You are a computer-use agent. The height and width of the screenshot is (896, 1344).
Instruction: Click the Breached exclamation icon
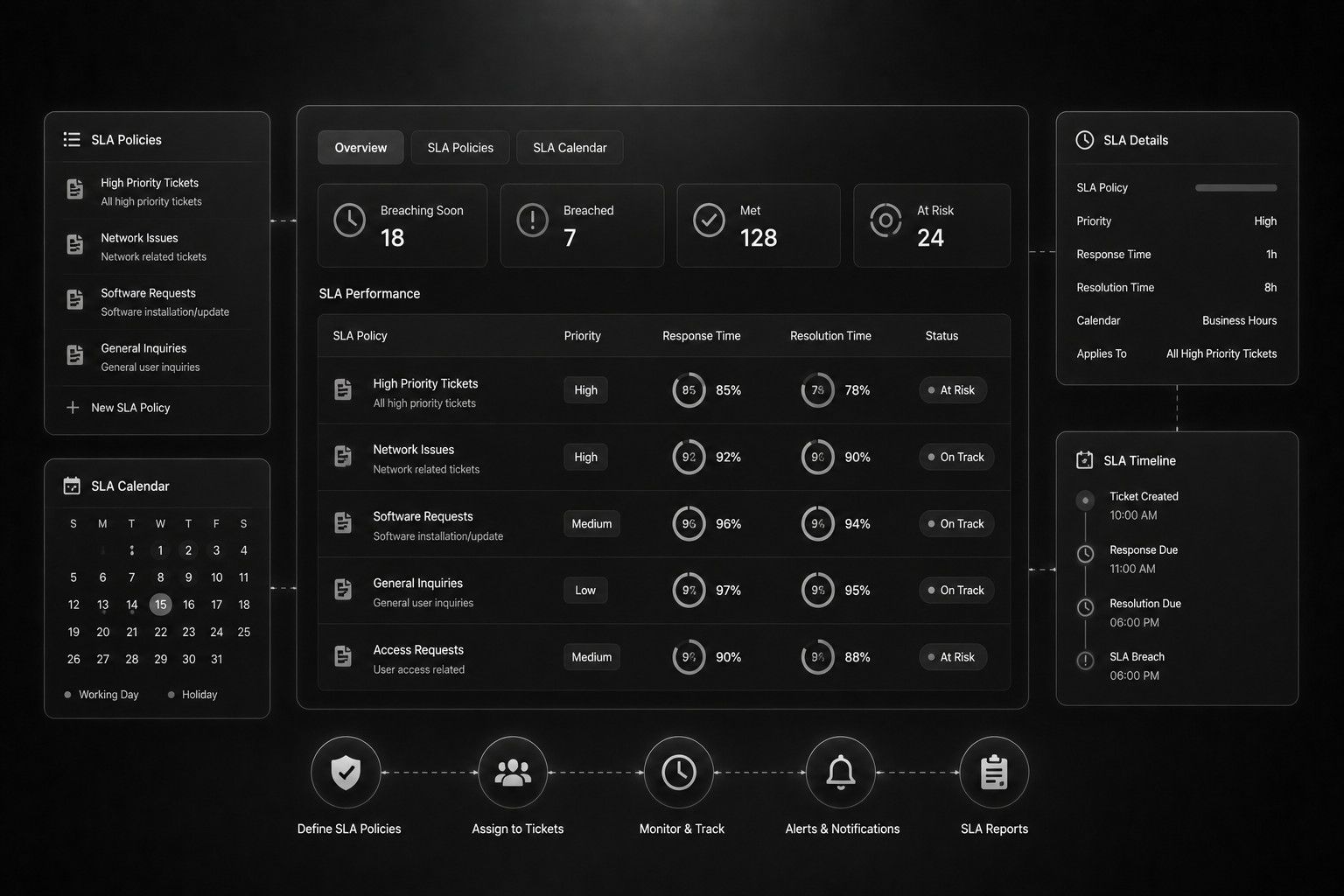click(x=532, y=220)
